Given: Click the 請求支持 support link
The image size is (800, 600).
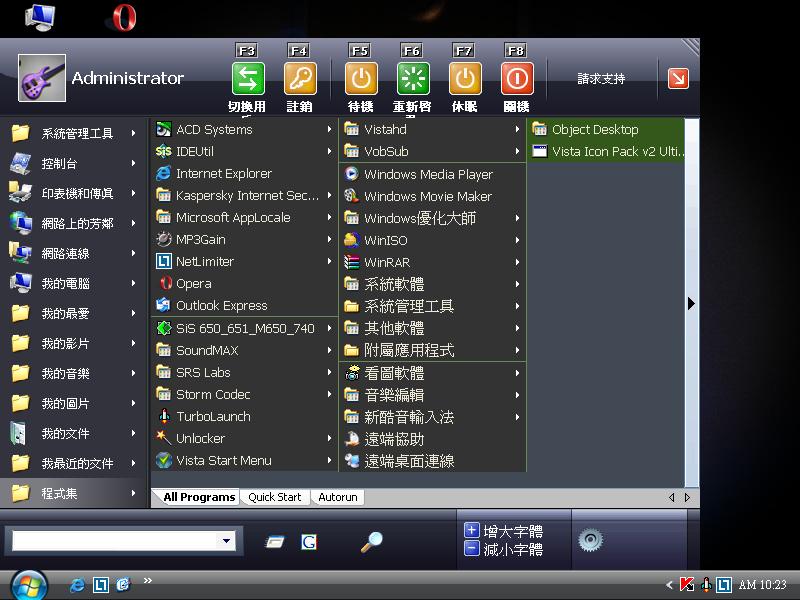Looking at the screenshot, I should pyautogui.click(x=601, y=79).
